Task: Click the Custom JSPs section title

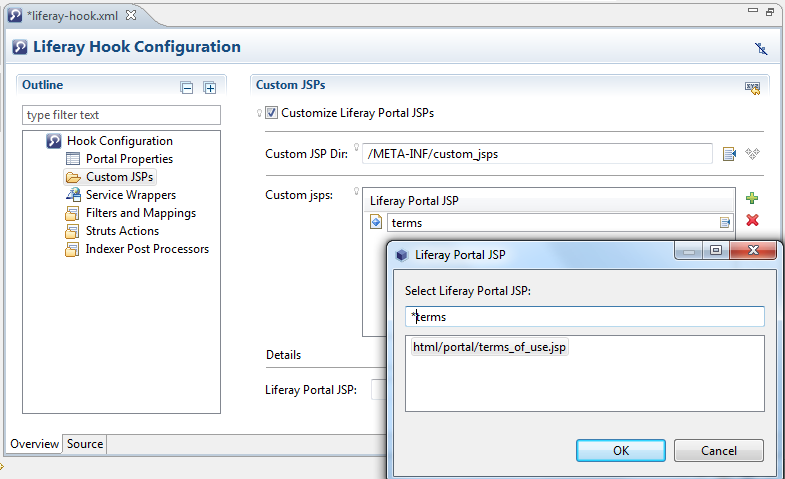Action: [x=290, y=85]
